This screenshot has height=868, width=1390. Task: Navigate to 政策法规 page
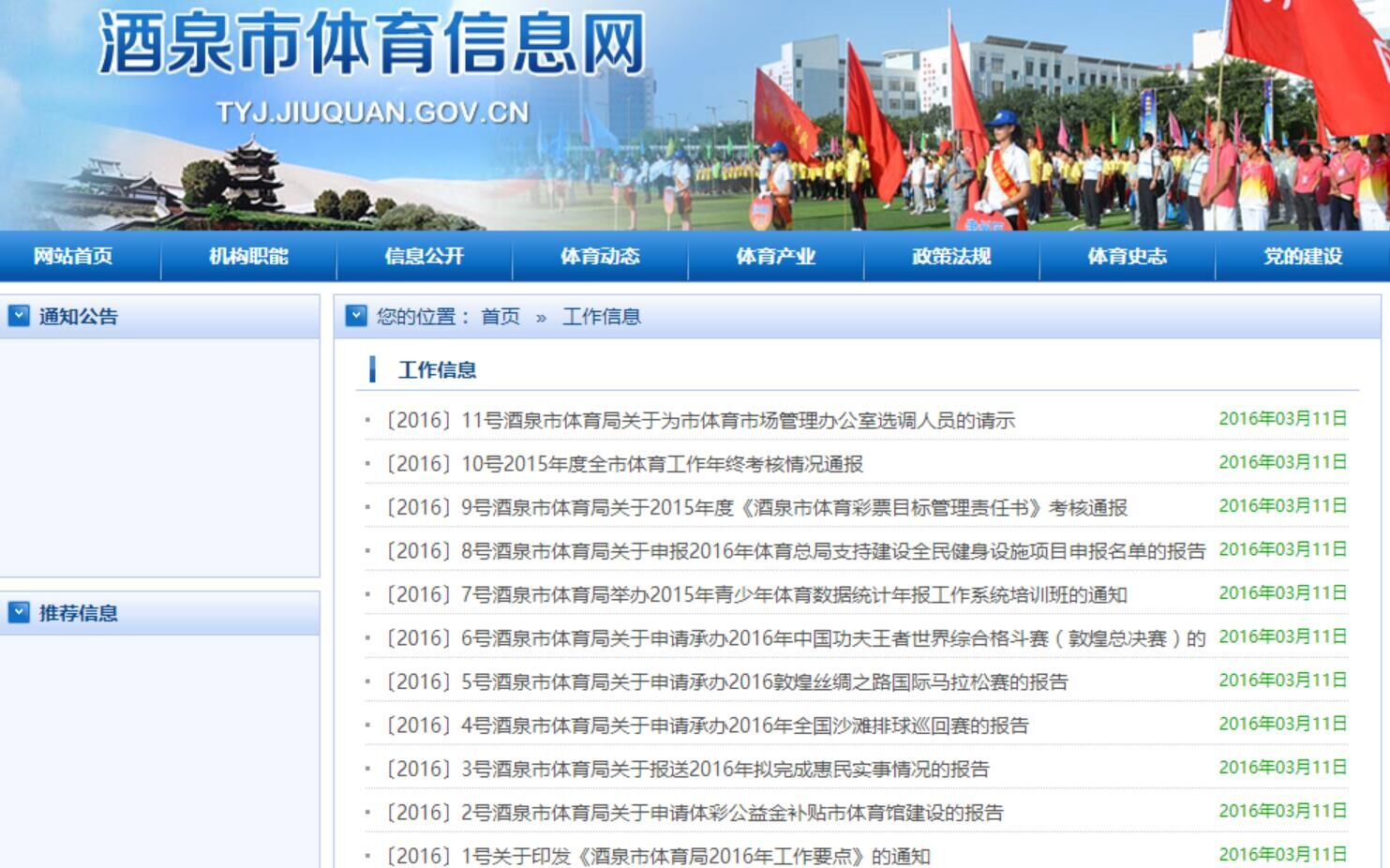click(x=951, y=256)
